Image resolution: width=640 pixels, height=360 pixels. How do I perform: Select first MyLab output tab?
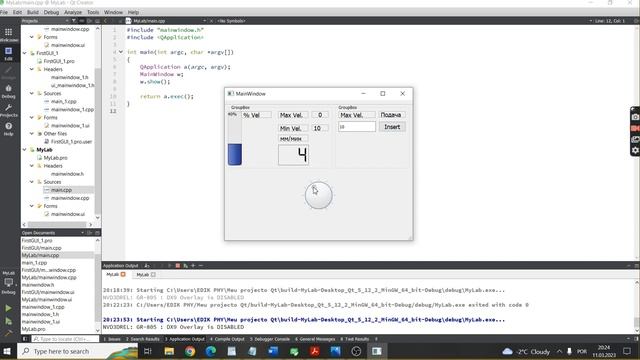click(116, 274)
